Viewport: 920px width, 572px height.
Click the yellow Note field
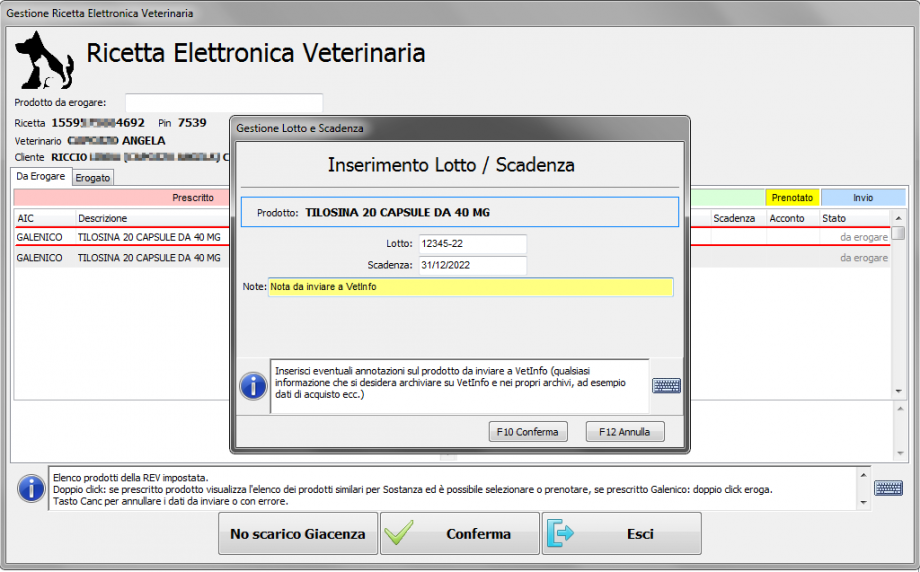[470, 287]
